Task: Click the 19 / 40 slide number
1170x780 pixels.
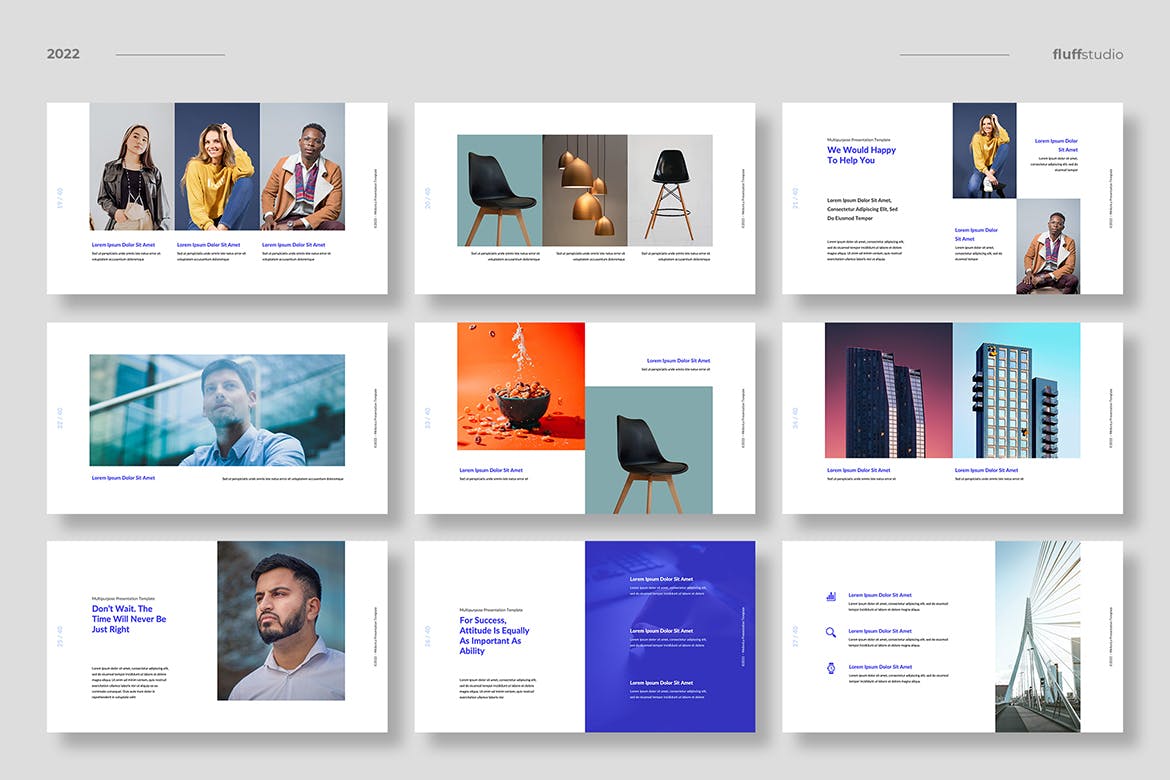Action: coord(60,199)
